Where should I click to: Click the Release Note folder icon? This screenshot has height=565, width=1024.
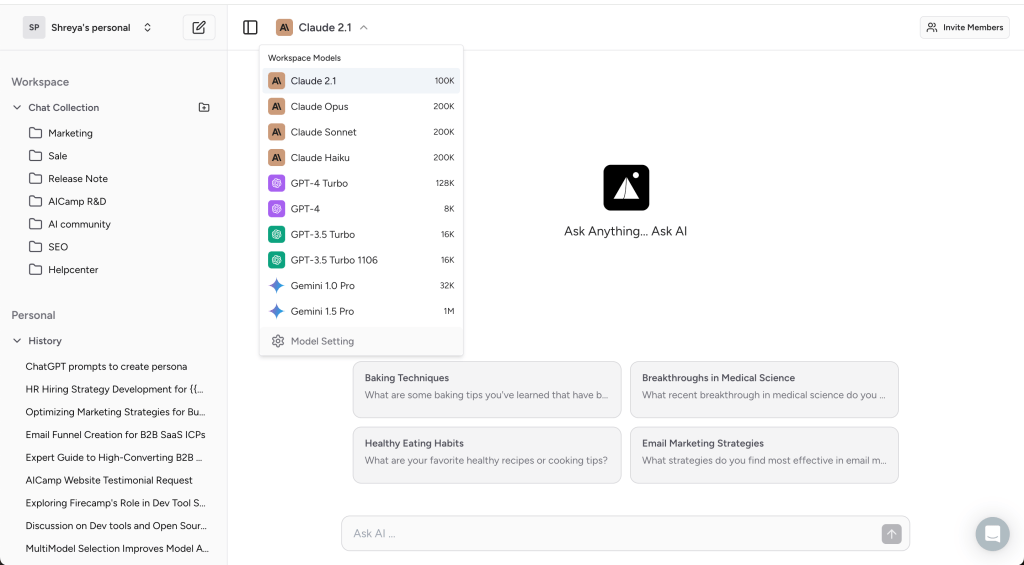click(35, 178)
